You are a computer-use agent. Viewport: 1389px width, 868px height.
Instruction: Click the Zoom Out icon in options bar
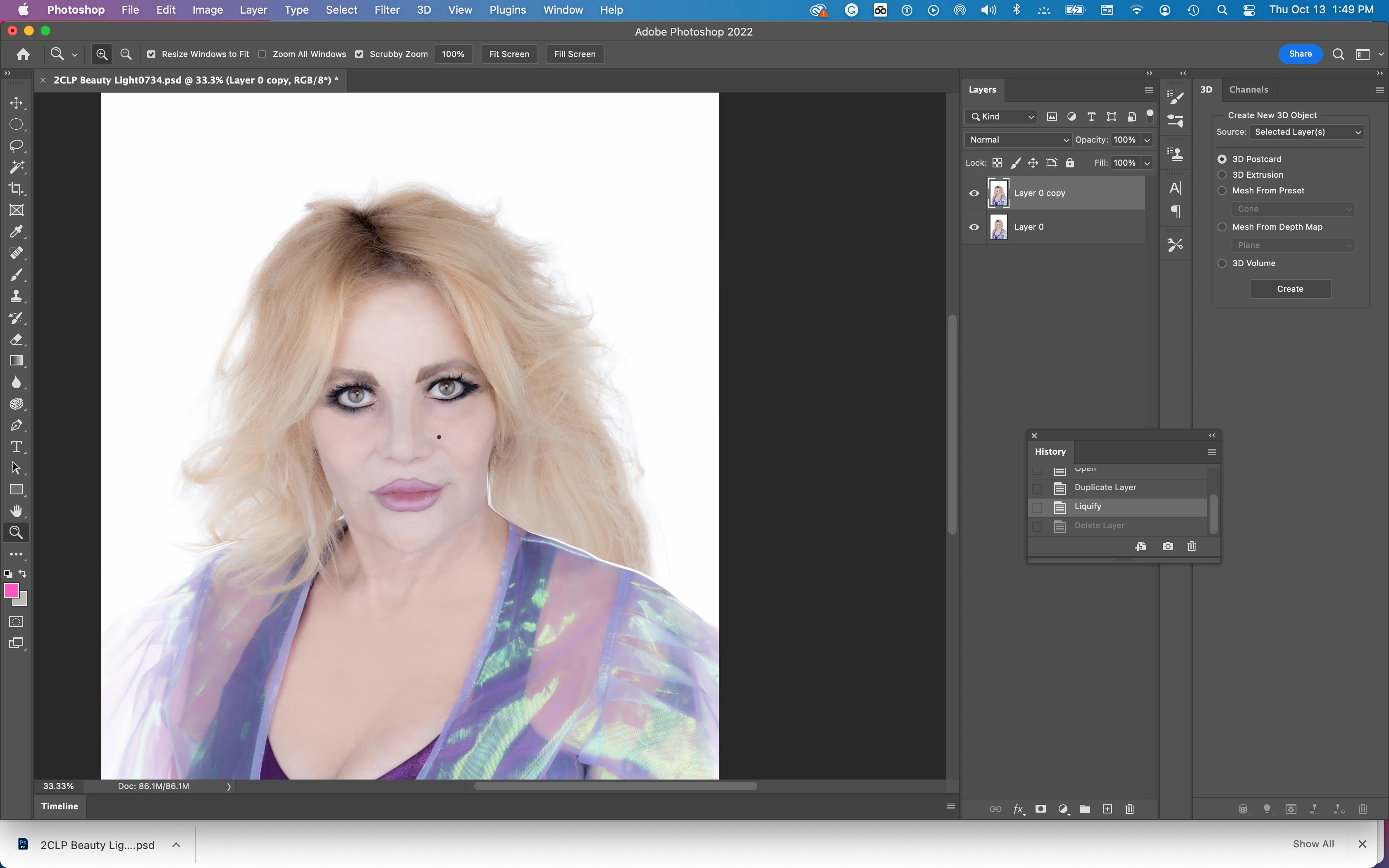[x=126, y=54]
